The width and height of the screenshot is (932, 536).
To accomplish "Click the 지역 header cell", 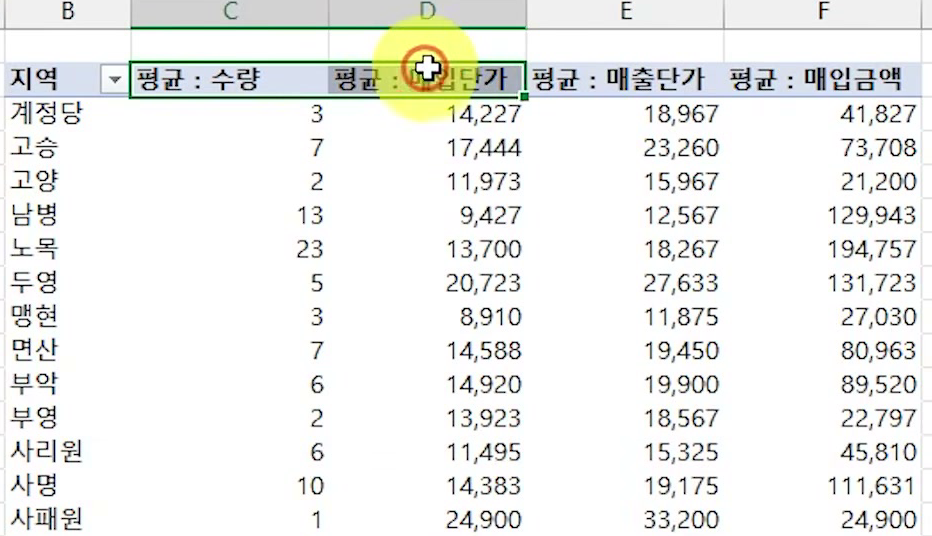I will tap(68, 79).
